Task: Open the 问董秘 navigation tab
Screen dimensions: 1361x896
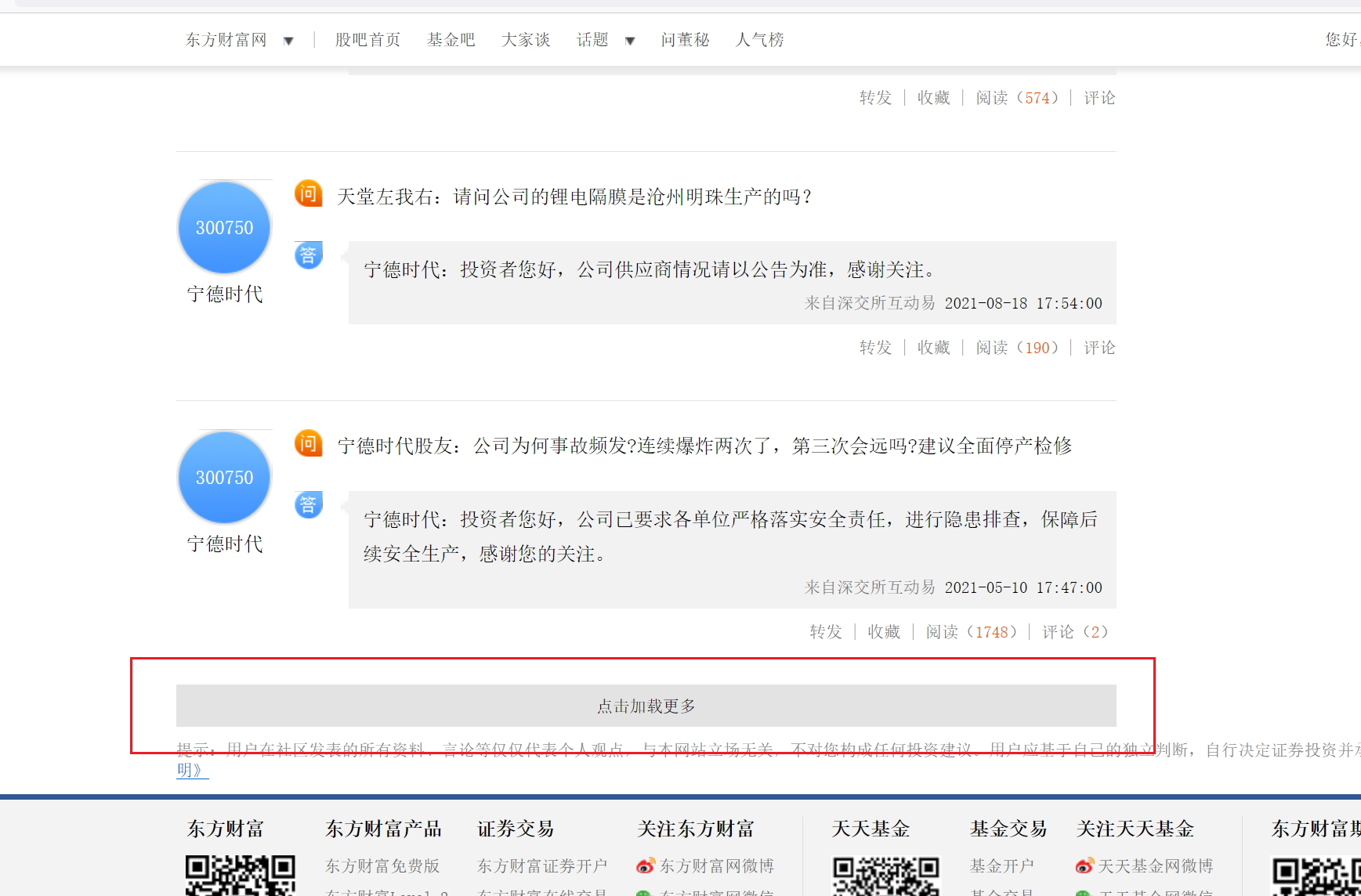Action: click(x=685, y=40)
